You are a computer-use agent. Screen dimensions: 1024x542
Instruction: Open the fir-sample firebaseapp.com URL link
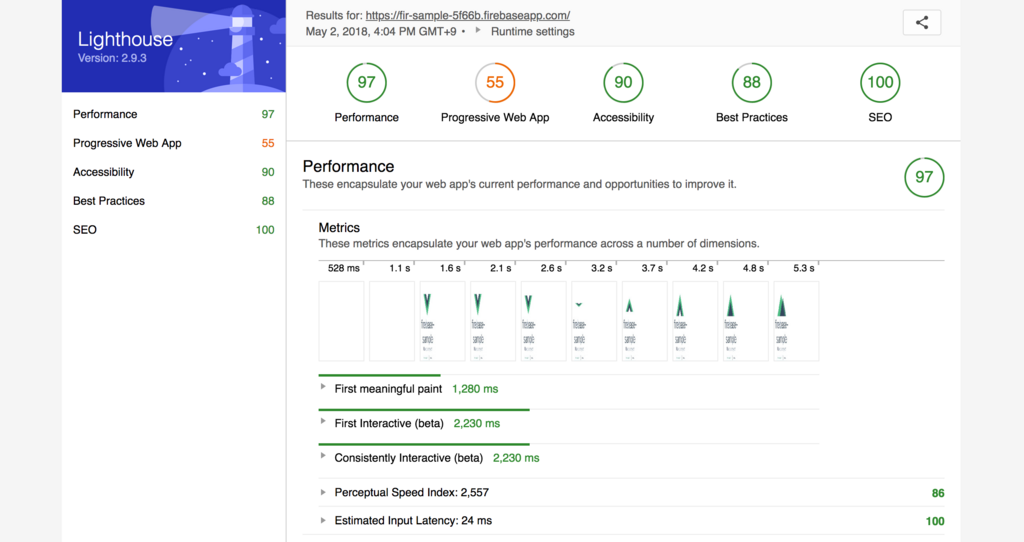(x=468, y=15)
